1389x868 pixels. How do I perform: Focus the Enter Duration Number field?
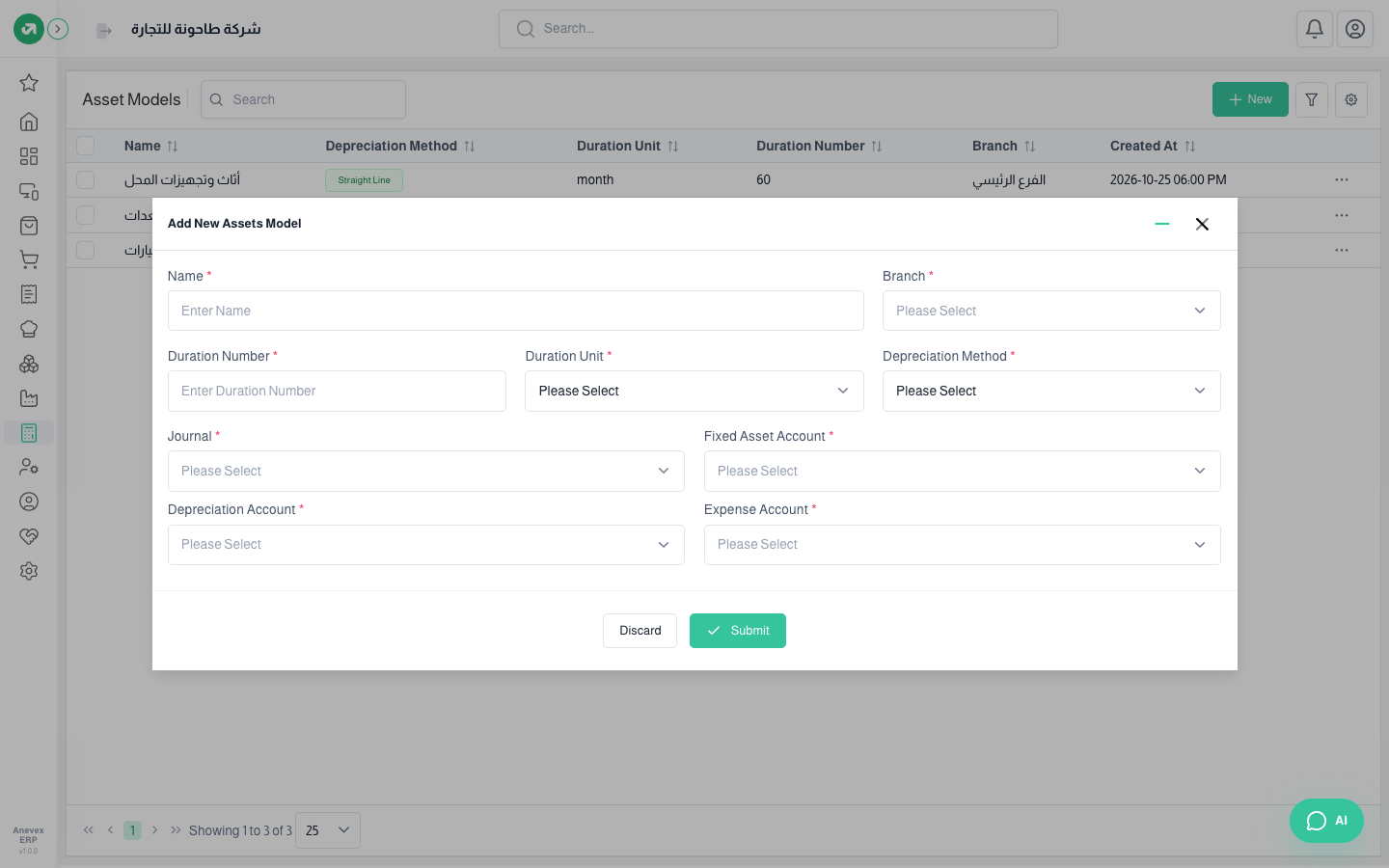click(x=337, y=391)
